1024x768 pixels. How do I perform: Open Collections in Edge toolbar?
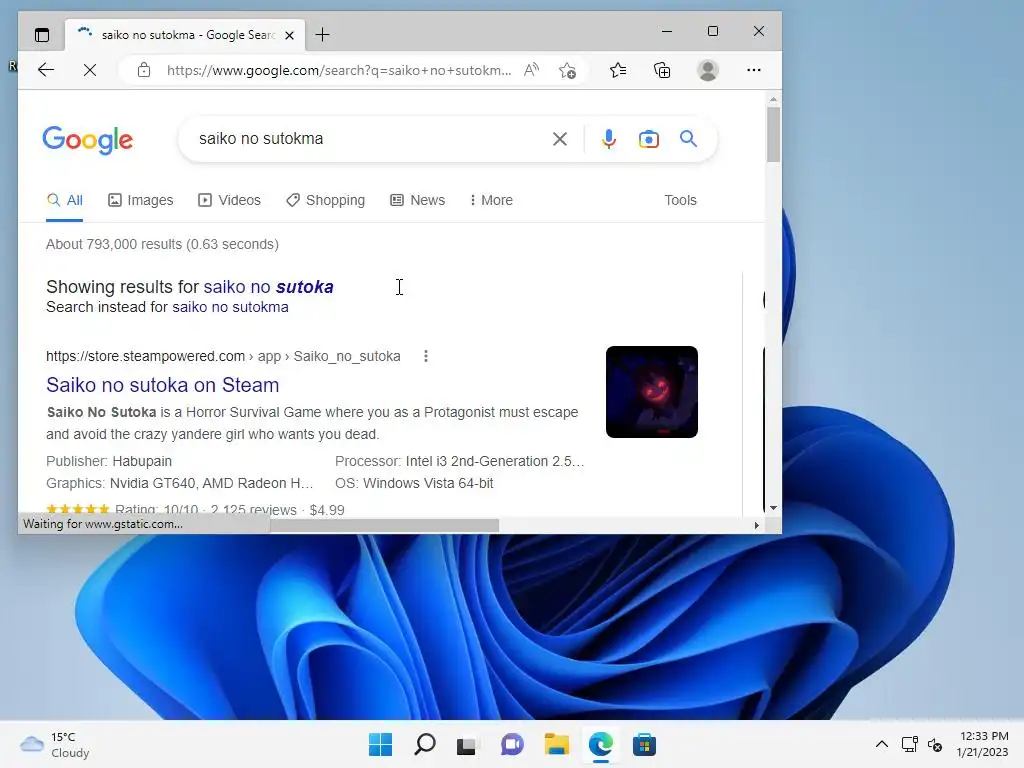pos(662,70)
